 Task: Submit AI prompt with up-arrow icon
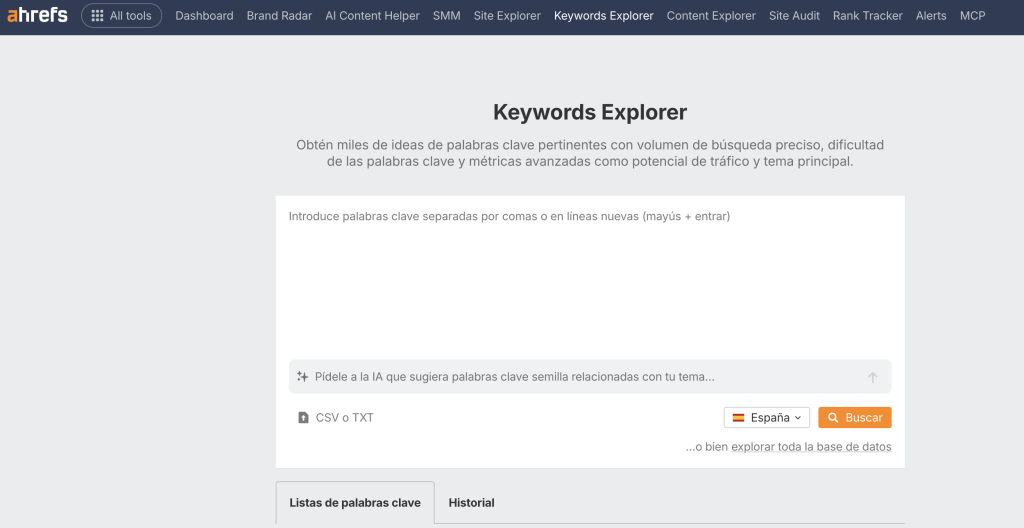coord(872,377)
